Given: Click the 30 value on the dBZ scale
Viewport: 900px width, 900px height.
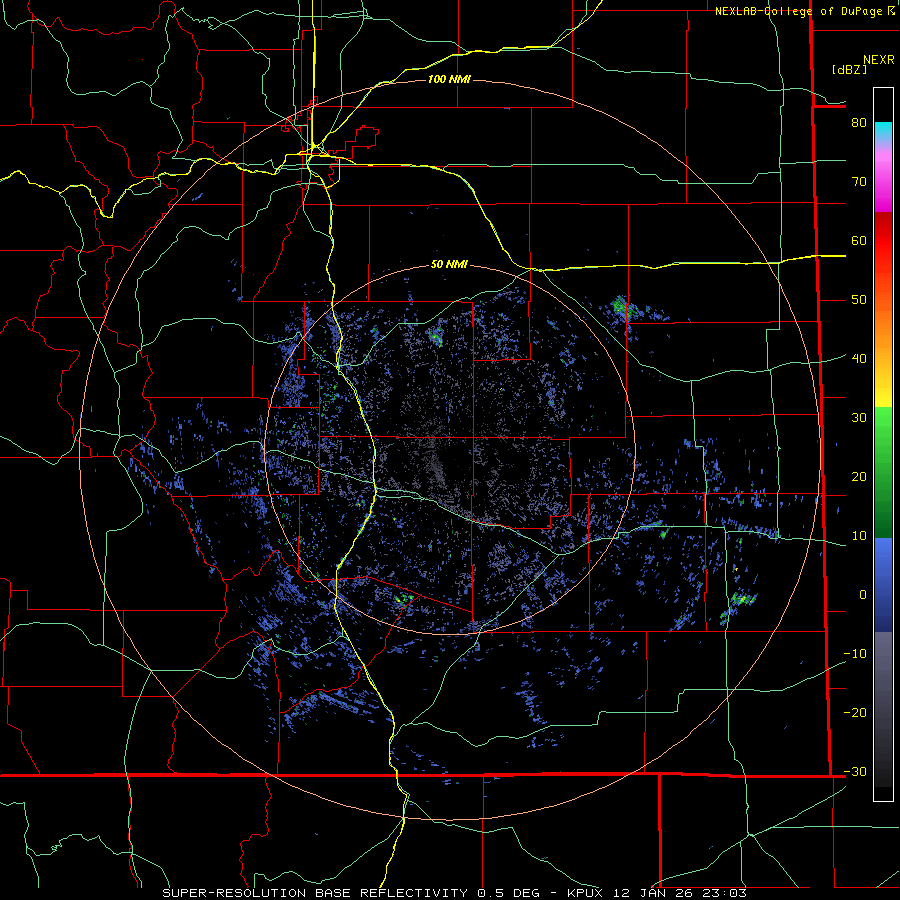Looking at the screenshot, I should tap(859, 418).
